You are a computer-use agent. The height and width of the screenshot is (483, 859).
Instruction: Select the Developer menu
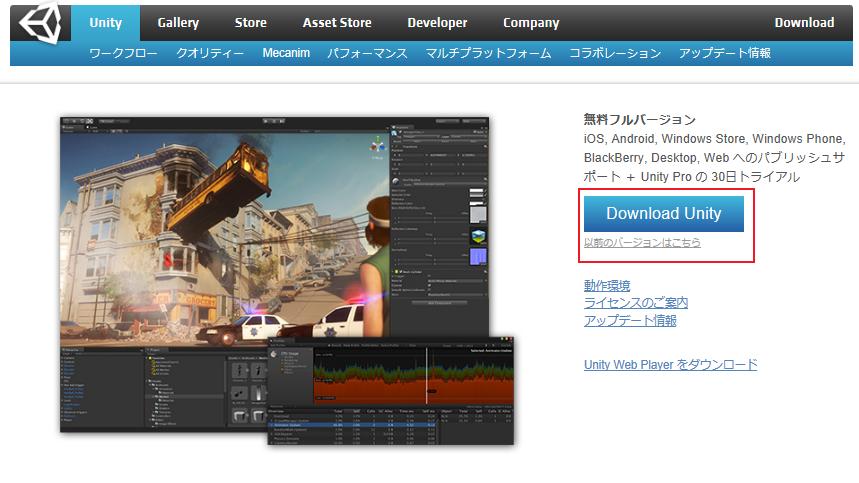pos(437,23)
